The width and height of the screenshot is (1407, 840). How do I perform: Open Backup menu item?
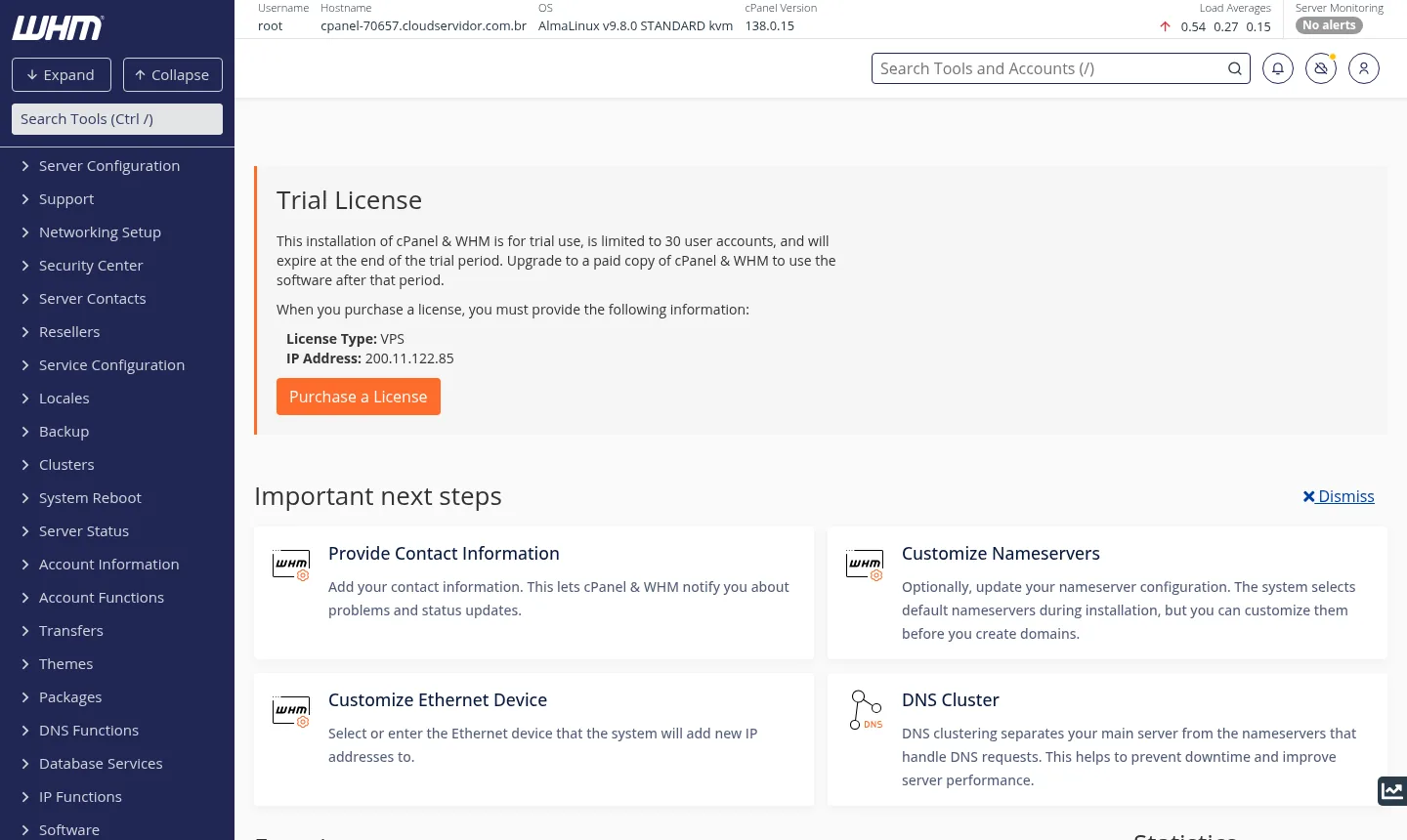[x=117, y=432]
